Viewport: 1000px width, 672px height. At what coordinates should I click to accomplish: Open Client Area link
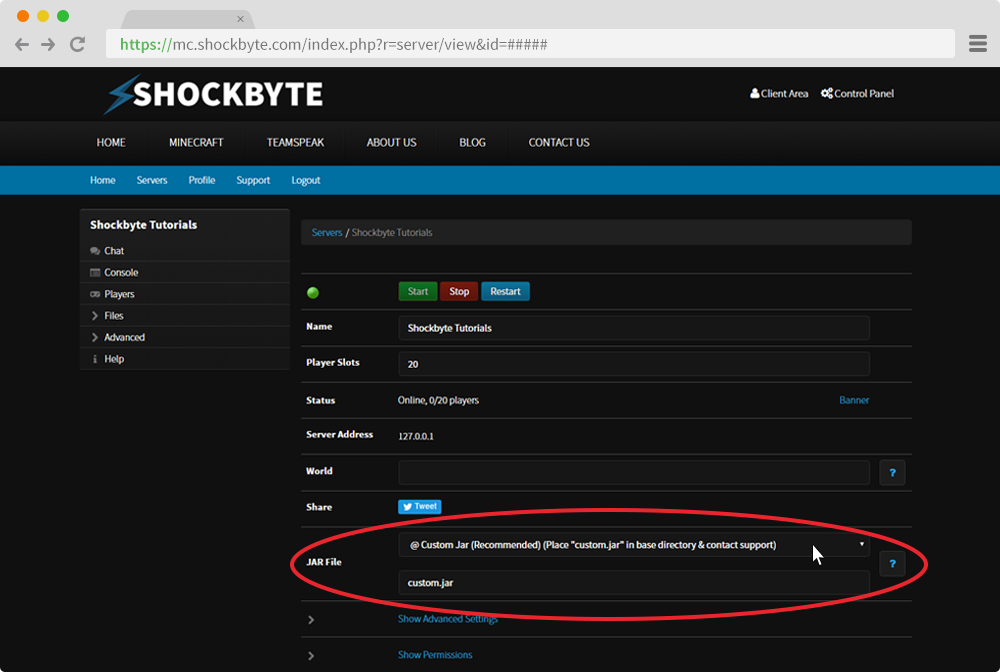(779, 93)
